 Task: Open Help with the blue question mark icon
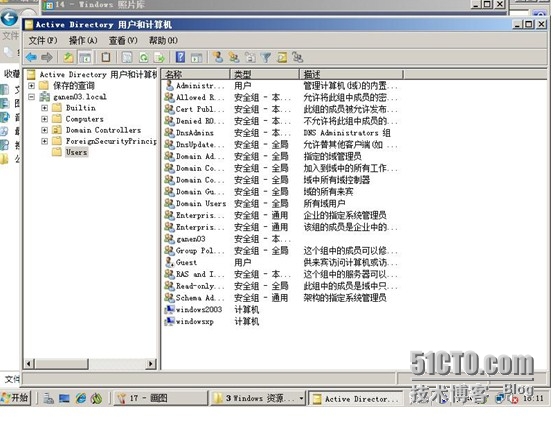coord(180,57)
